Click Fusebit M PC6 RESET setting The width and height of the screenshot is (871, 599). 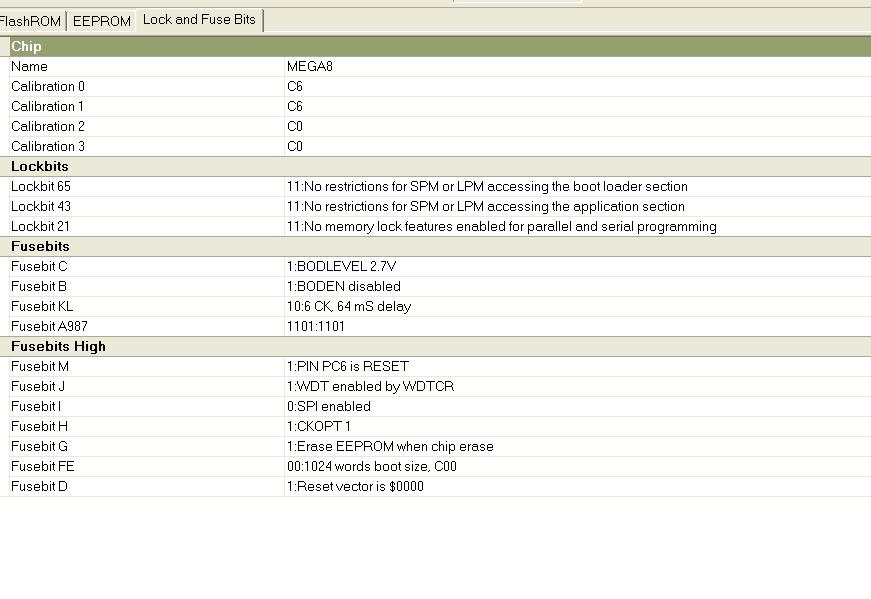(x=347, y=366)
